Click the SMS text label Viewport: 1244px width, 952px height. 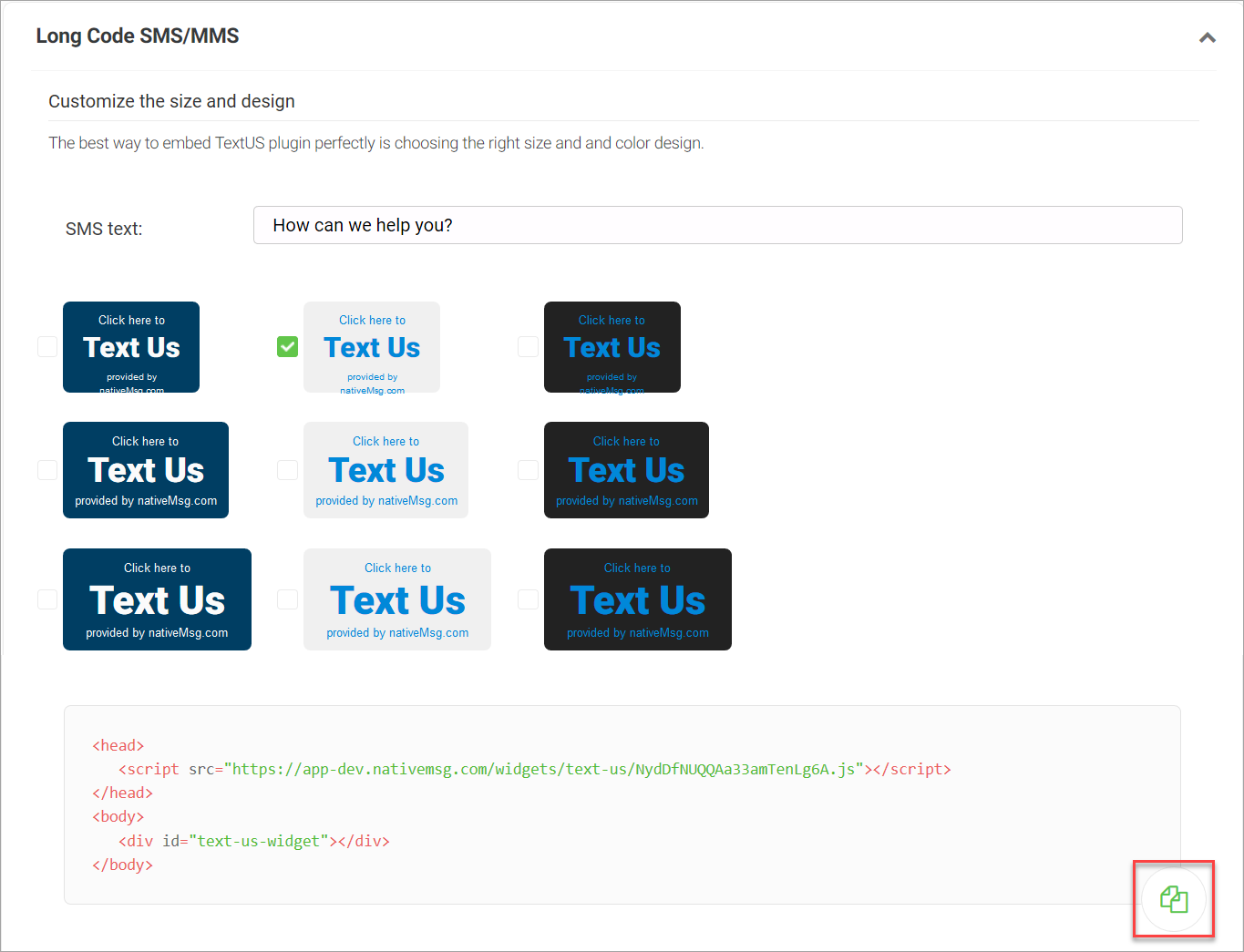[104, 229]
